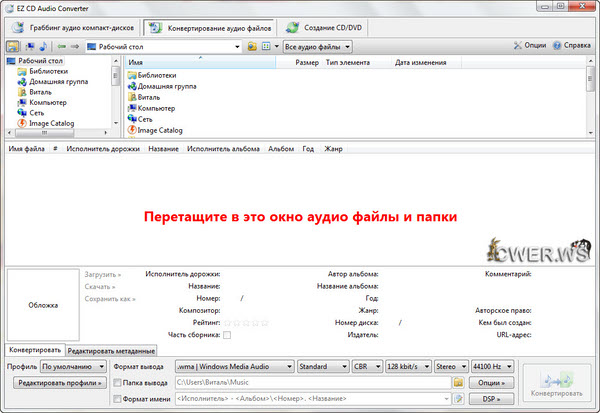Click the back navigation arrow
The image size is (600, 413).
(61, 46)
